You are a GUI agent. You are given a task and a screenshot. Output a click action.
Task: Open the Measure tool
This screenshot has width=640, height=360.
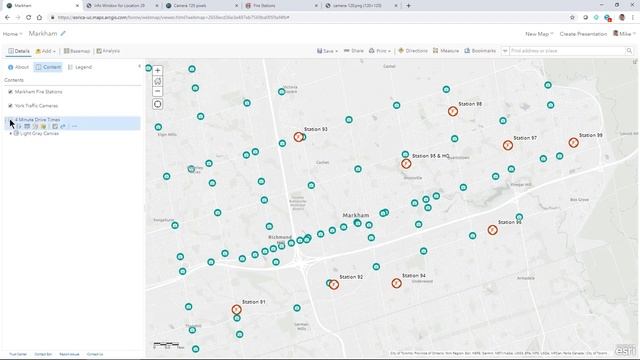coord(446,51)
